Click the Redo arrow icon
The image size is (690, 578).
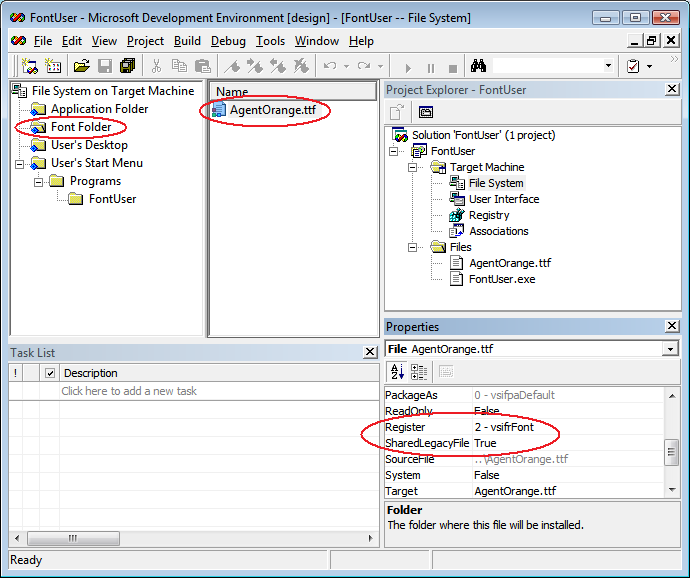364,66
